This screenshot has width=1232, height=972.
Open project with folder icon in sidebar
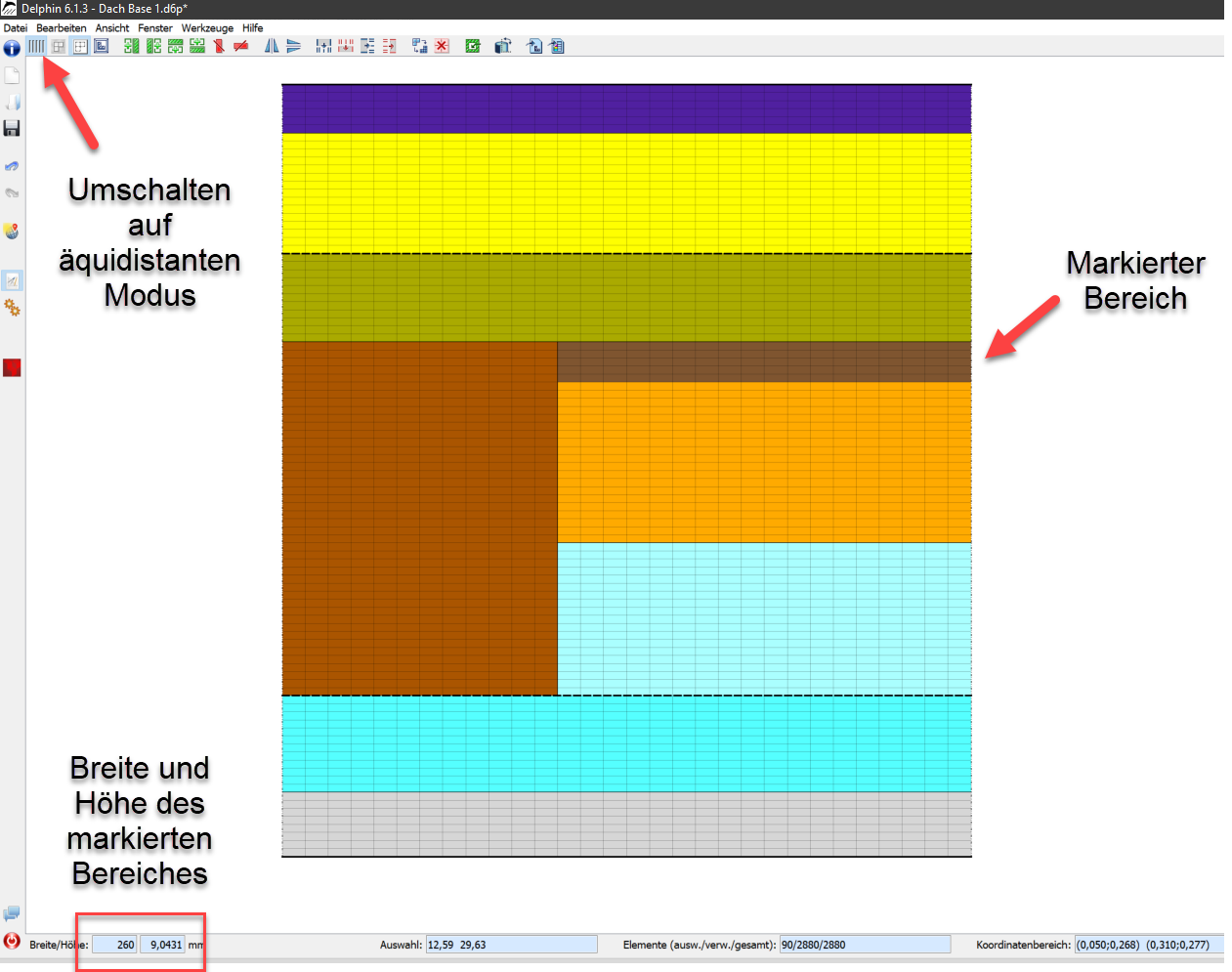pyautogui.click(x=12, y=102)
